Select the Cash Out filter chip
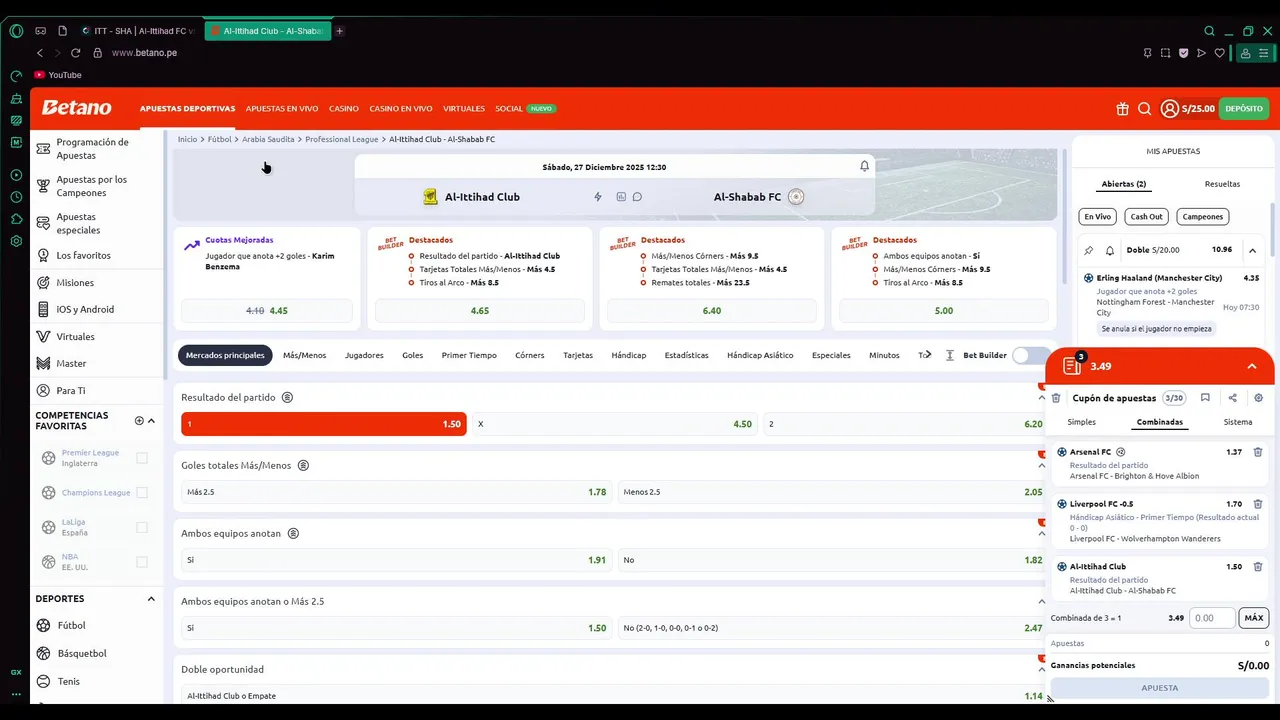Viewport: 1280px width, 720px height. click(1146, 216)
